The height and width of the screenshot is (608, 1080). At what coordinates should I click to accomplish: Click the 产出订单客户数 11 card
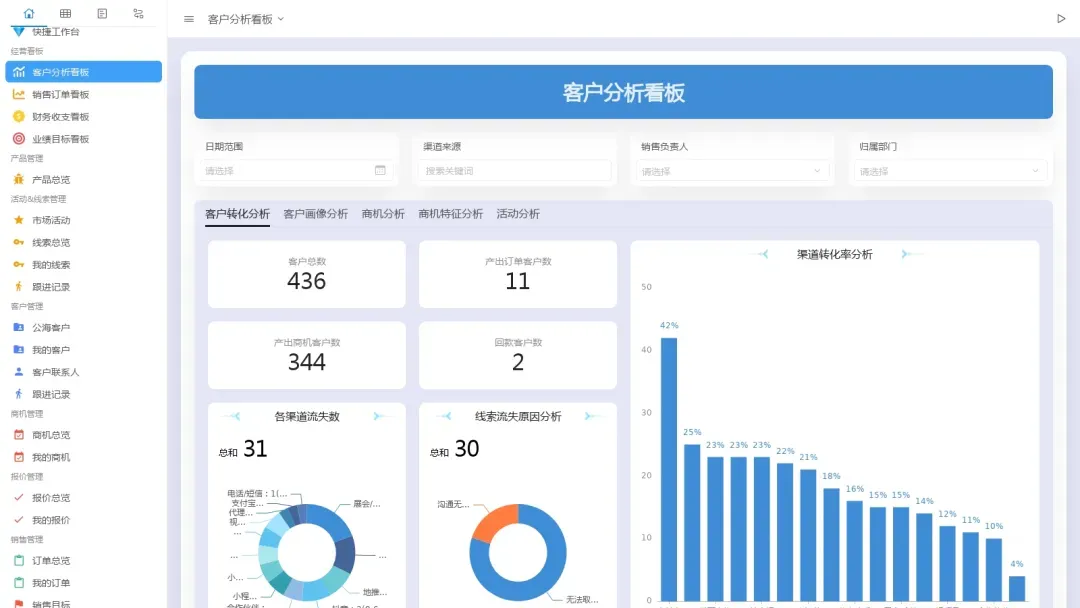click(517, 274)
